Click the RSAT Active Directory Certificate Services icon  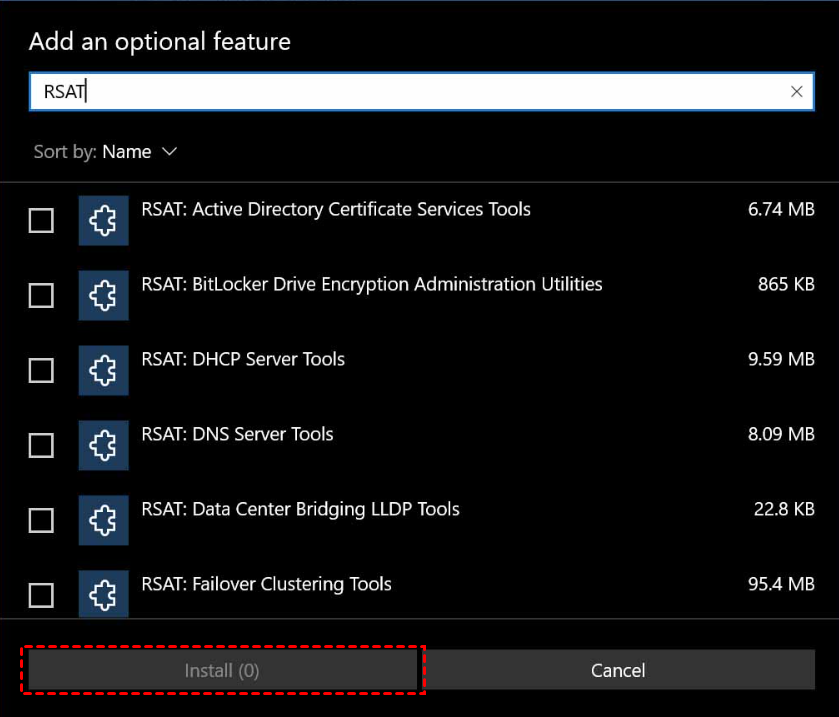click(x=103, y=220)
